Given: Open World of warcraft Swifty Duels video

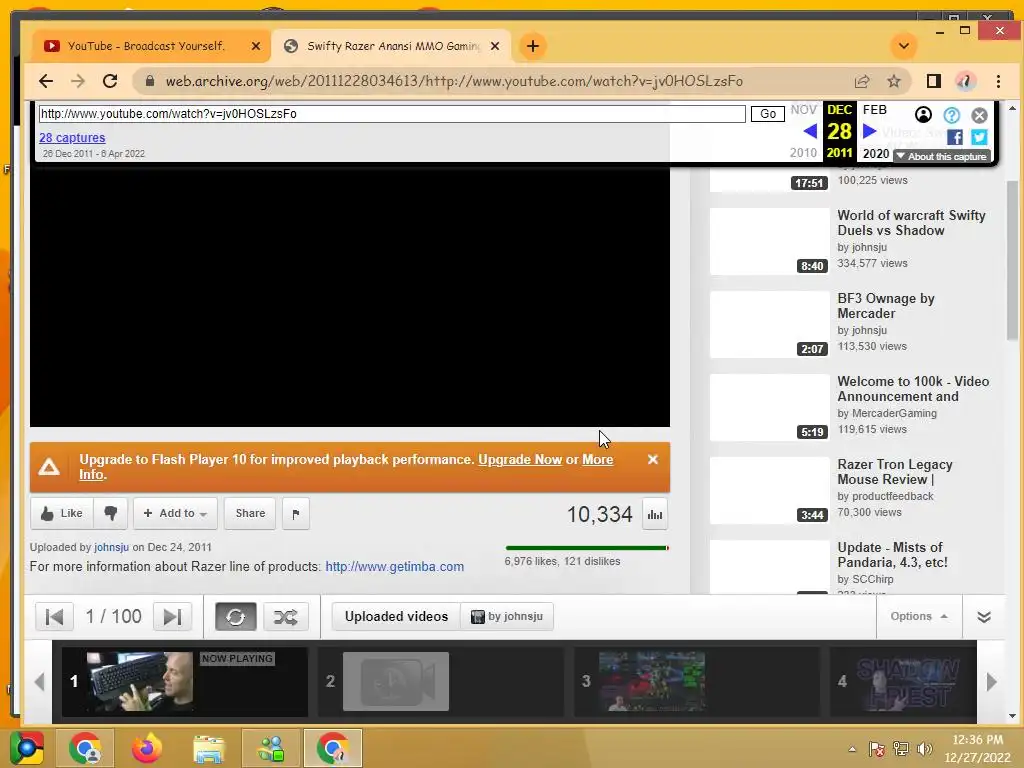Looking at the screenshot, I should tap(911, 223).
